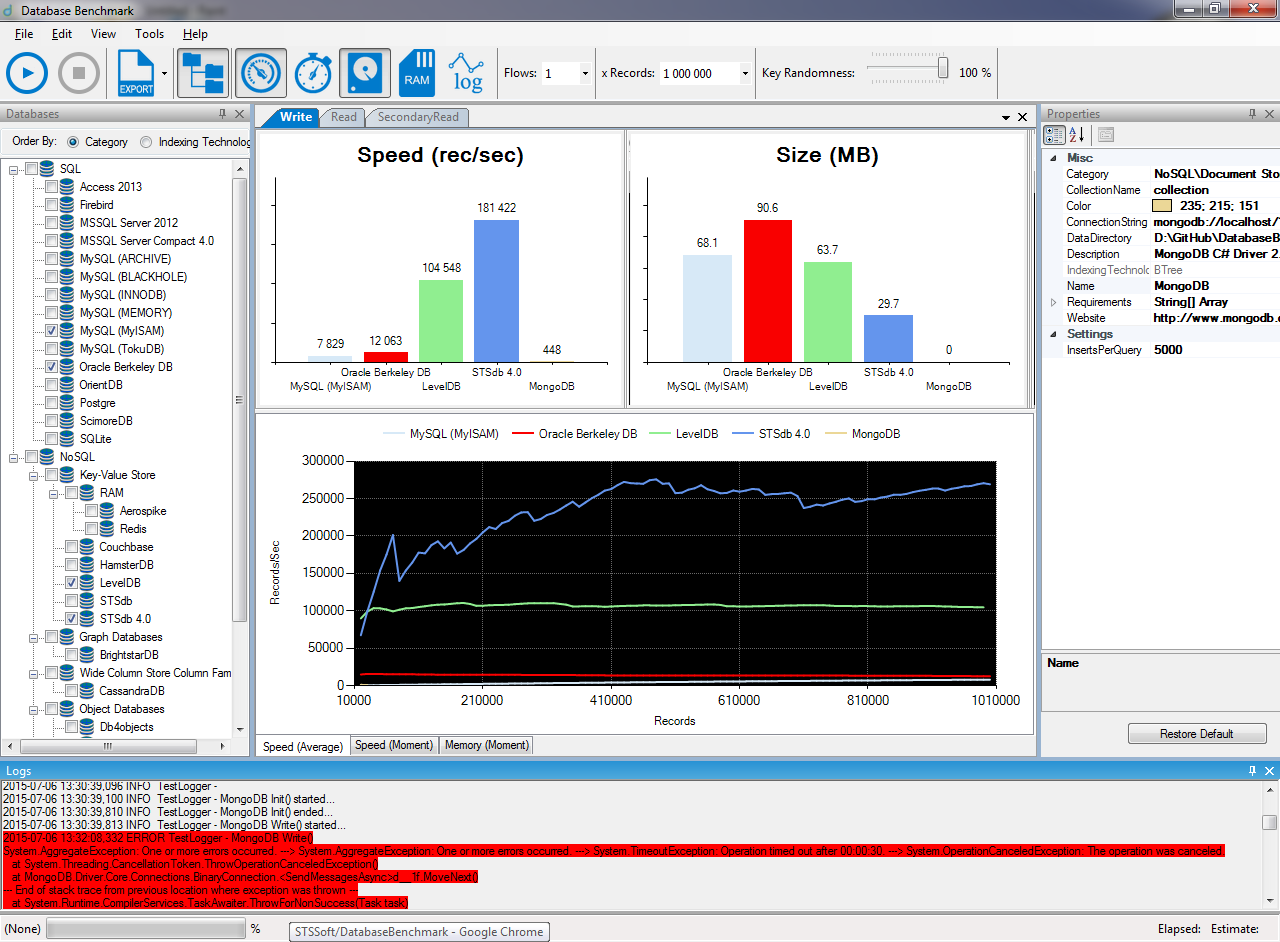Toggle the RAM memory chart icon

click(417, 73)
